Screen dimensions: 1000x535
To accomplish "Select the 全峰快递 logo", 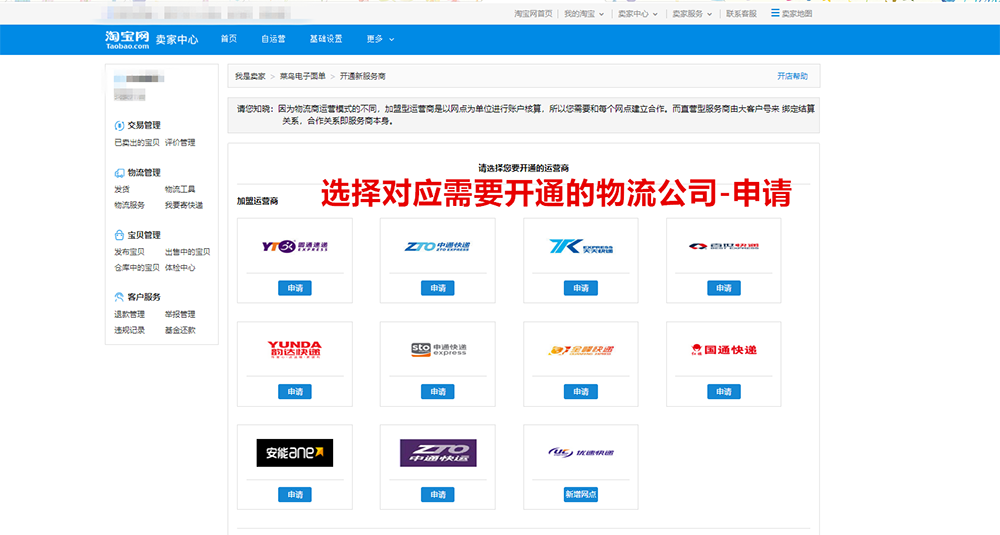I will 580,350.
